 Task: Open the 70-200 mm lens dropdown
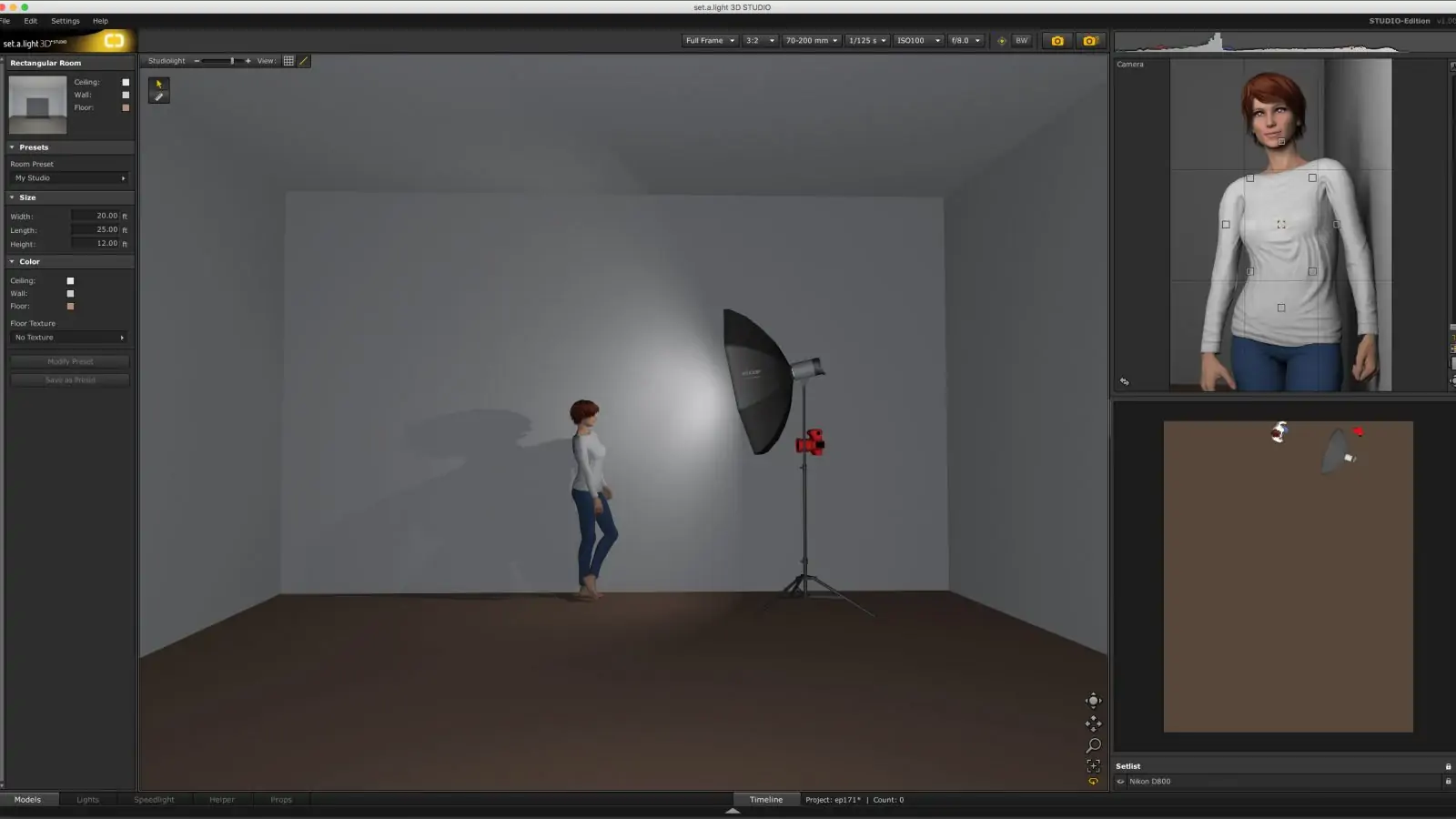[x=812, y=41]
